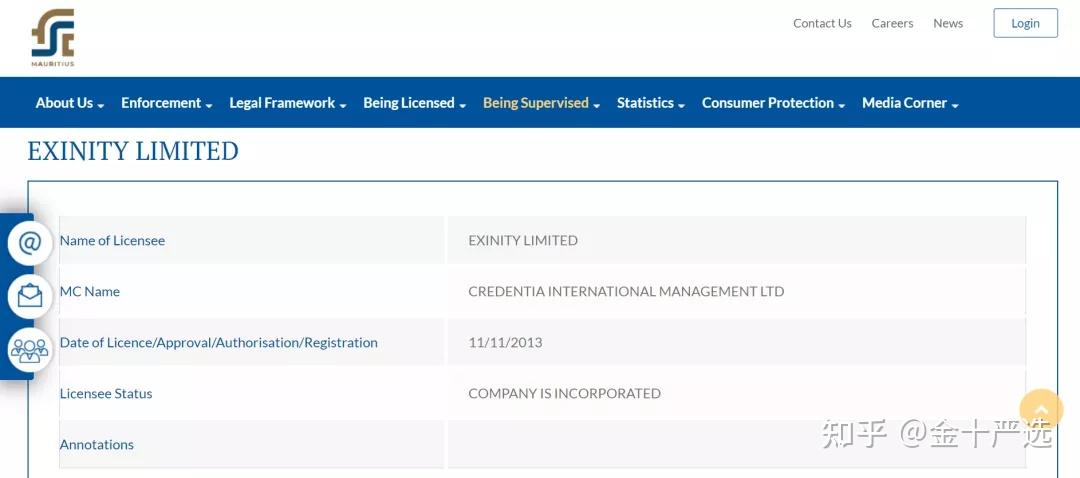This screenshot has height=478, width=1080.
Task: Select CREDENTIA INTERNATIONAL MANAGEMENT LTD value
Action: pos(626,291)
